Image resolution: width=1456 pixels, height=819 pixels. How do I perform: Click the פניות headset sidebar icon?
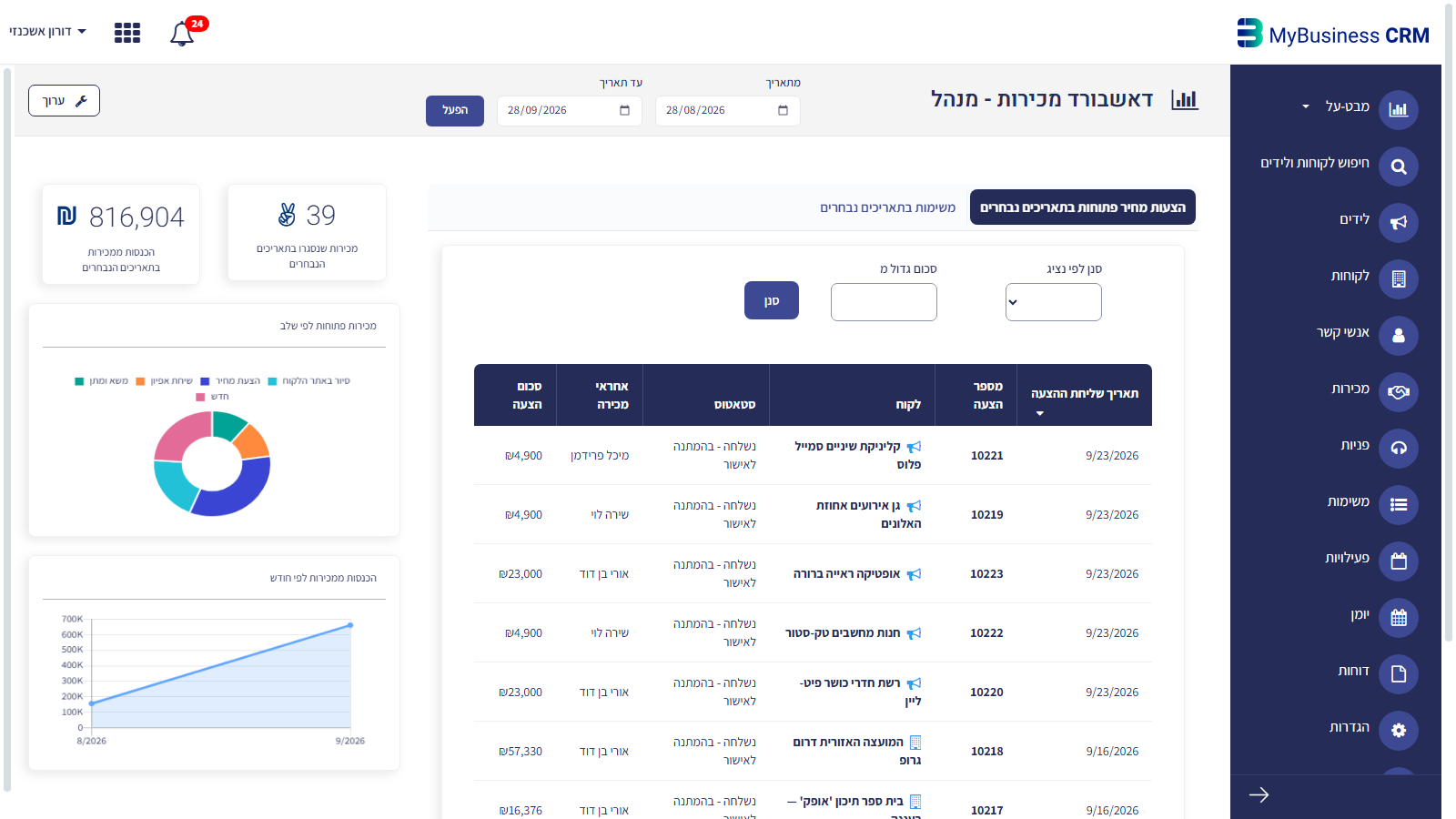(1399, 449)
